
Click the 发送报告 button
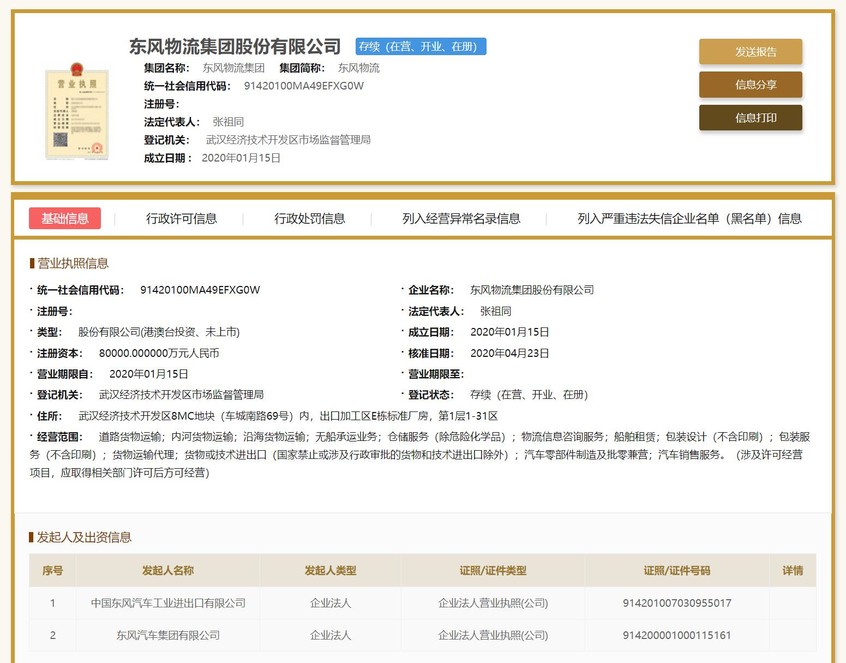coord(750,52)
